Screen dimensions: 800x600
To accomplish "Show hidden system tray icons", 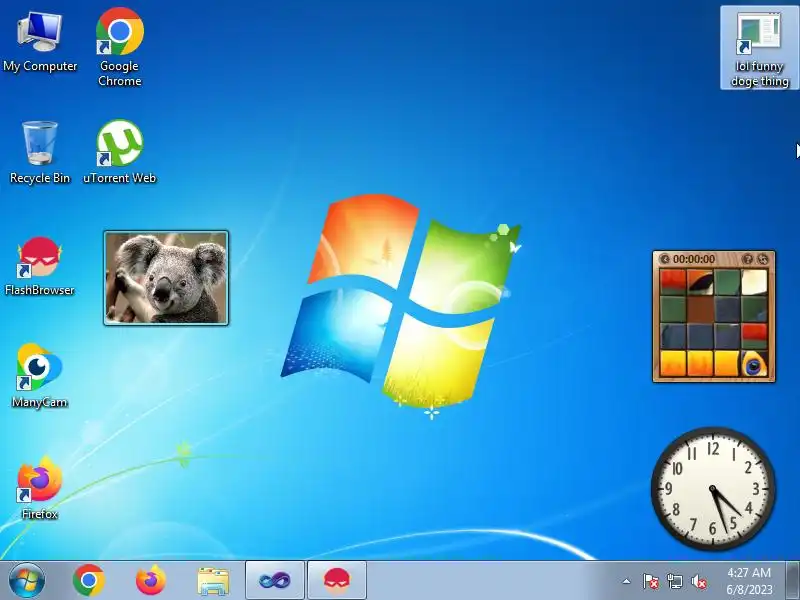I will [x=627, y=581].
